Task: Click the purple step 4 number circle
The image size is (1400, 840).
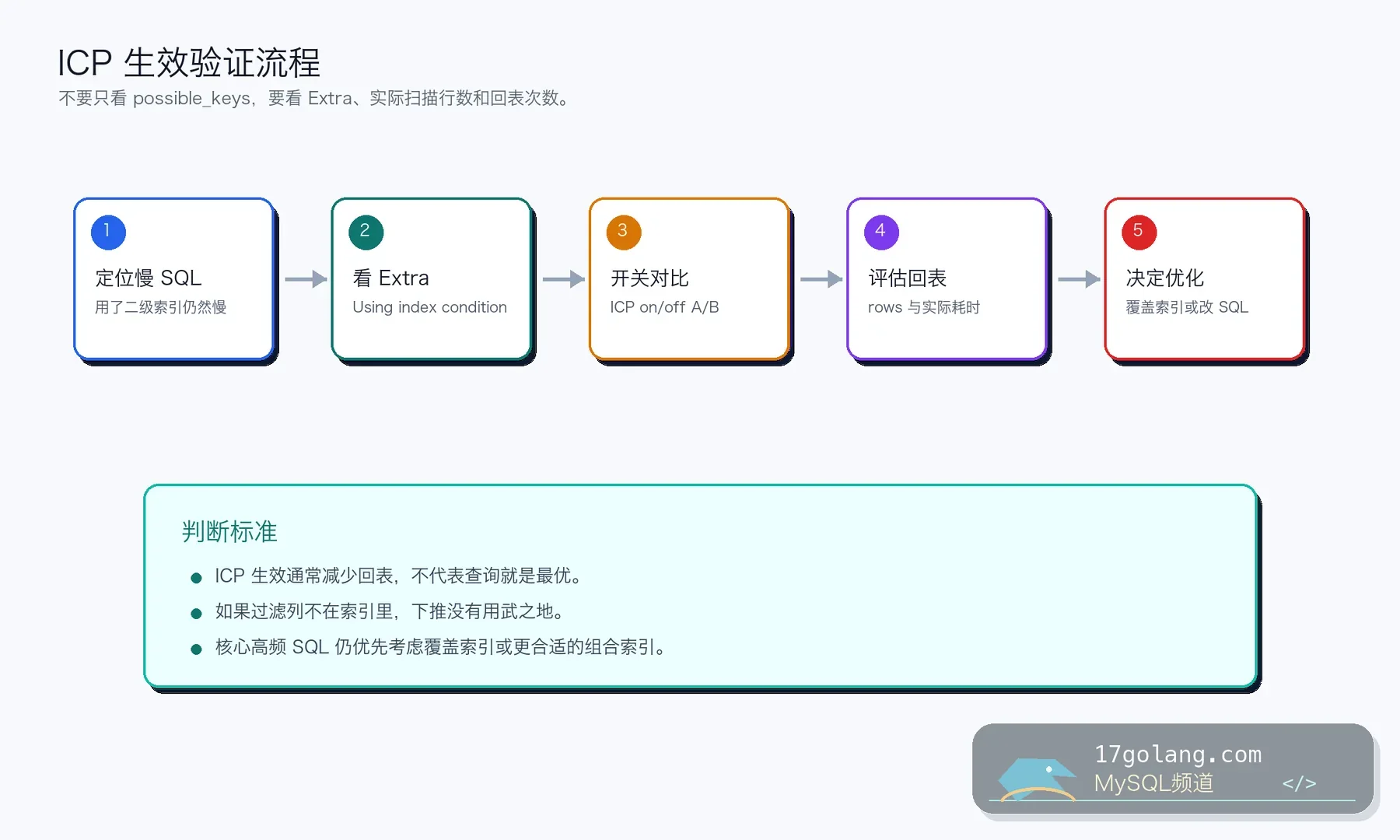Action: click(x=881, y=232)
